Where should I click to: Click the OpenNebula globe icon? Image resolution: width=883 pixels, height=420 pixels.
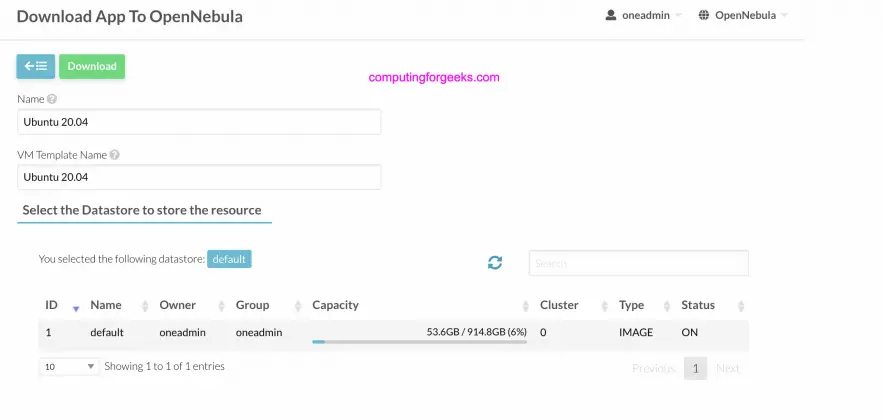point(704,16)
